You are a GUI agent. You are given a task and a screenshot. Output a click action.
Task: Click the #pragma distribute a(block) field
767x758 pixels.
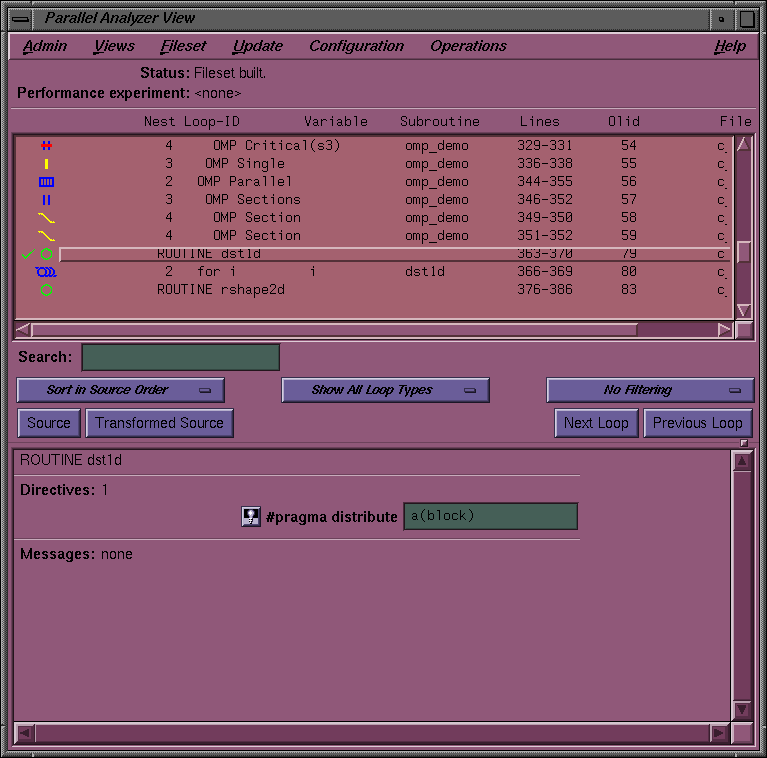pyautogui.click(x=491, y=516)
